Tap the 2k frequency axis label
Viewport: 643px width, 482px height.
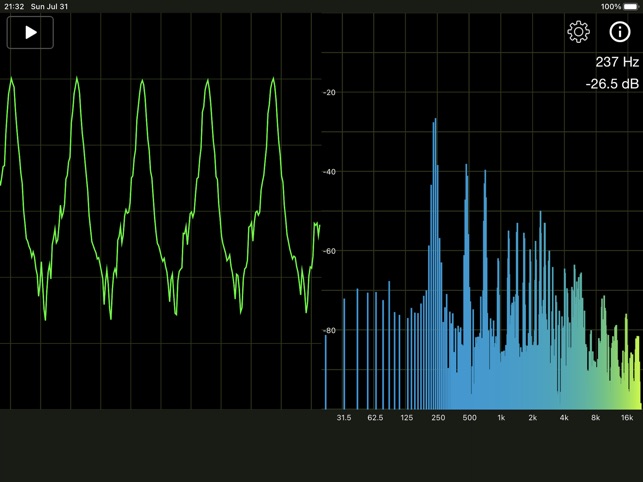point(532,418)
